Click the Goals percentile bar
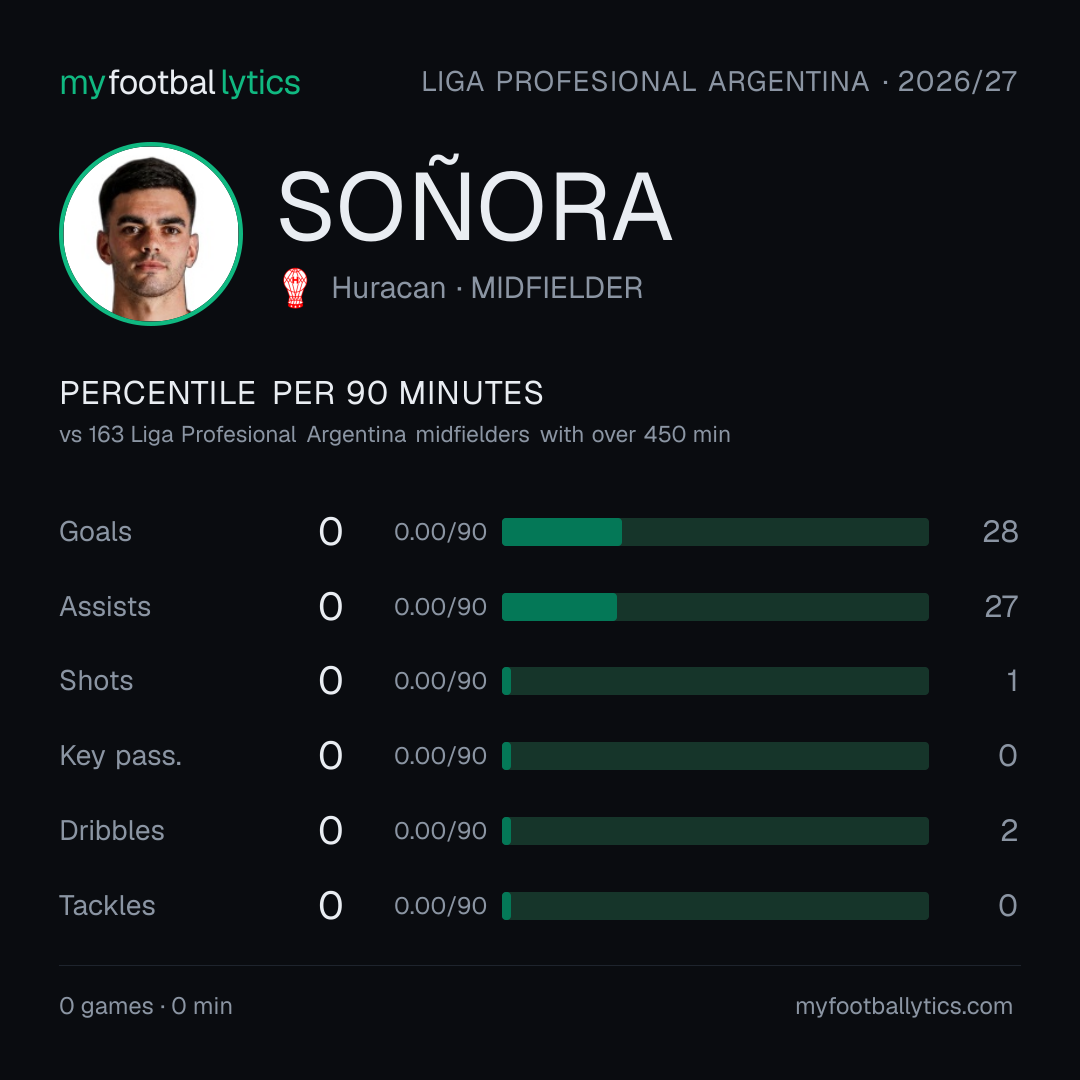 point(715,532)
